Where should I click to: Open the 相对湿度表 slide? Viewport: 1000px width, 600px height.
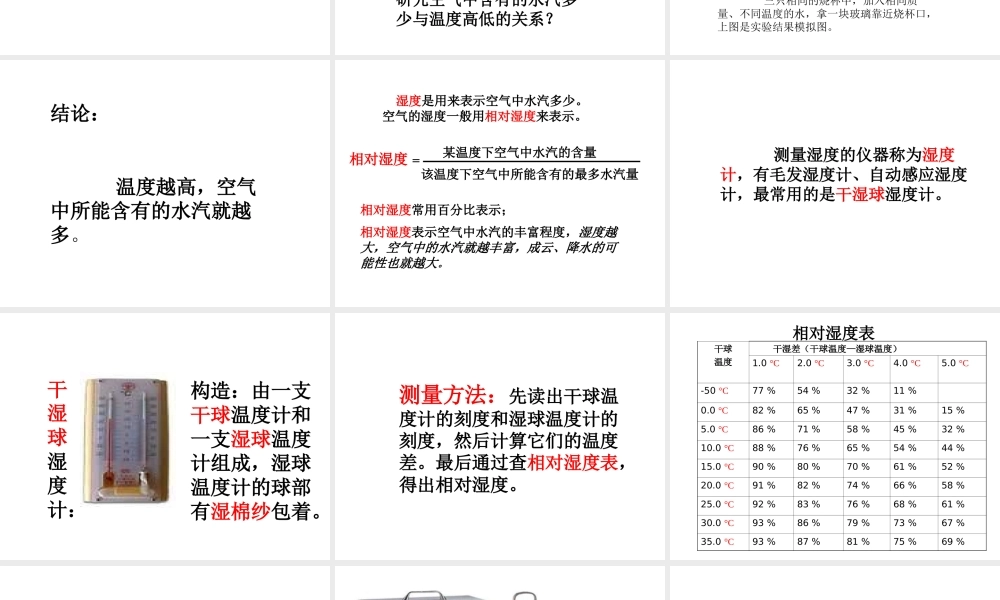point(835,436)
